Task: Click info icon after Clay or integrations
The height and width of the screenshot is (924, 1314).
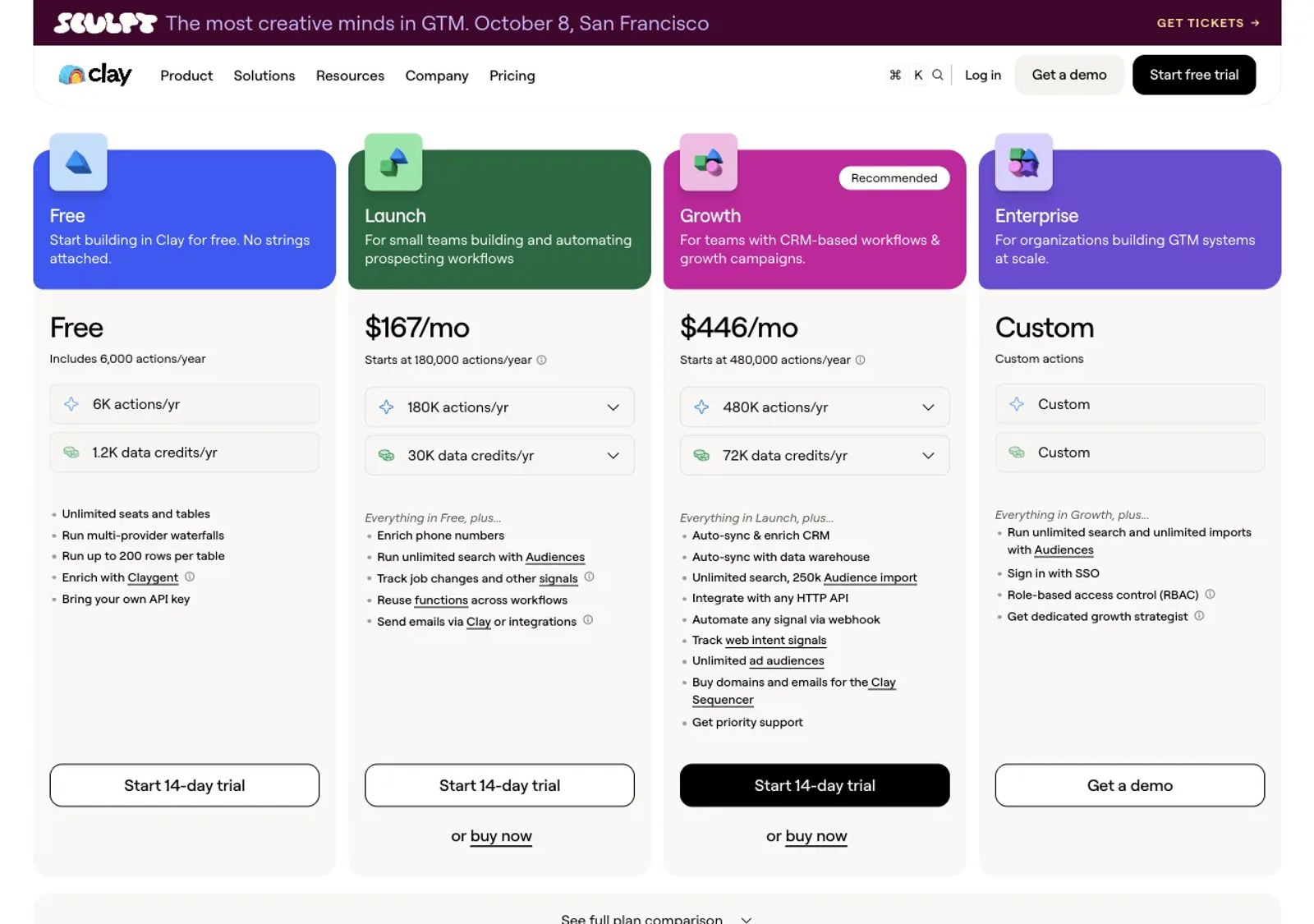Action: (x=588, y=620)
